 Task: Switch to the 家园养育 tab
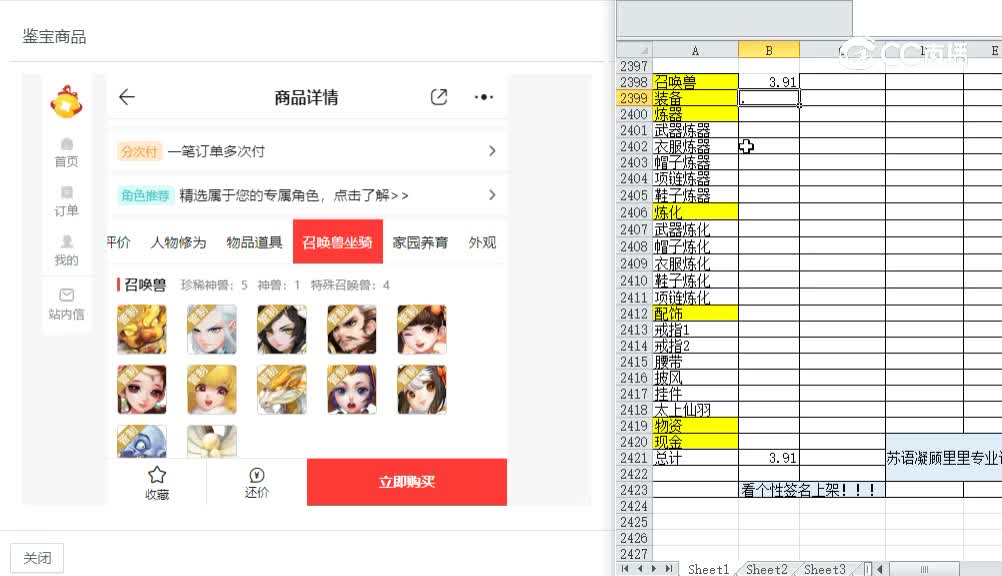420,242
